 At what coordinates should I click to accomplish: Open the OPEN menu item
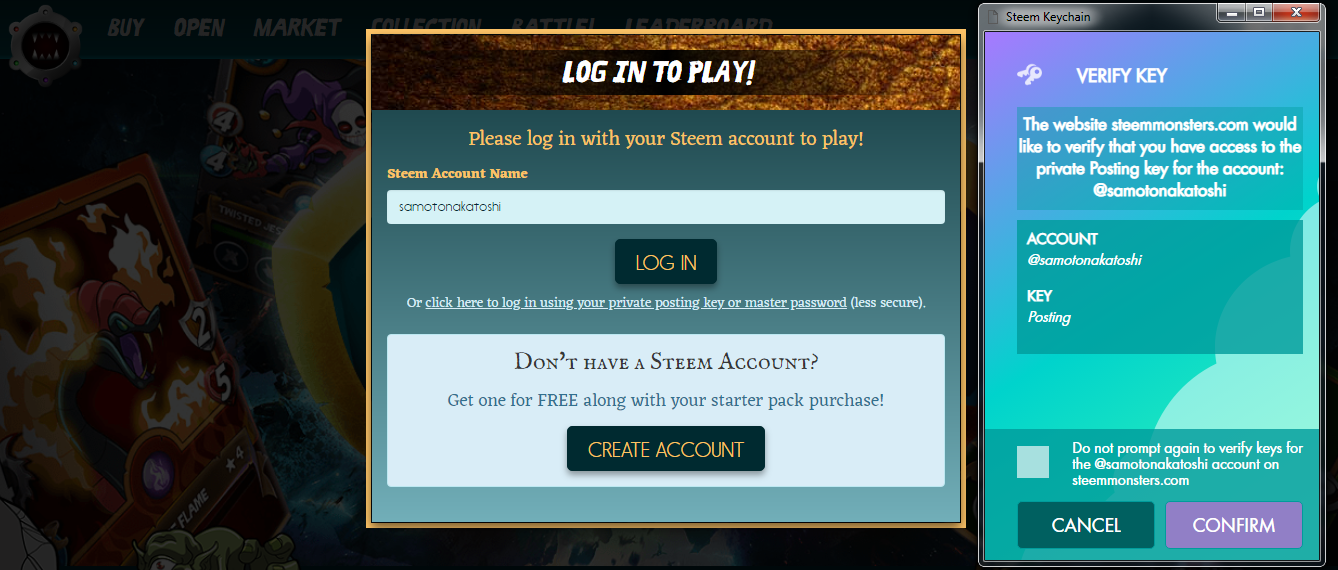click(x=199, y=27)
